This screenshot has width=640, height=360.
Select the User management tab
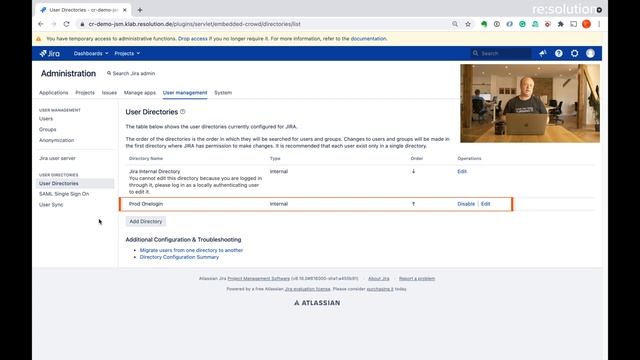pos(185,93)
